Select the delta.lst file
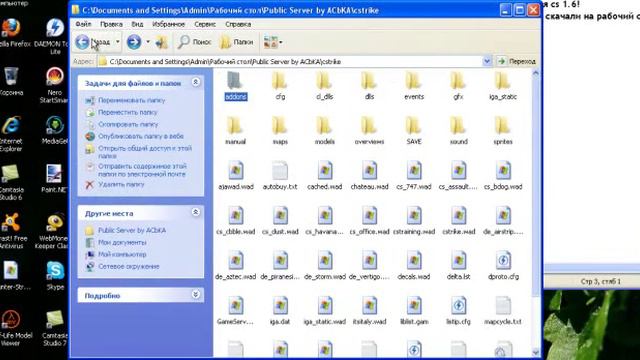The image size is (640, 360). click(458, 265)
